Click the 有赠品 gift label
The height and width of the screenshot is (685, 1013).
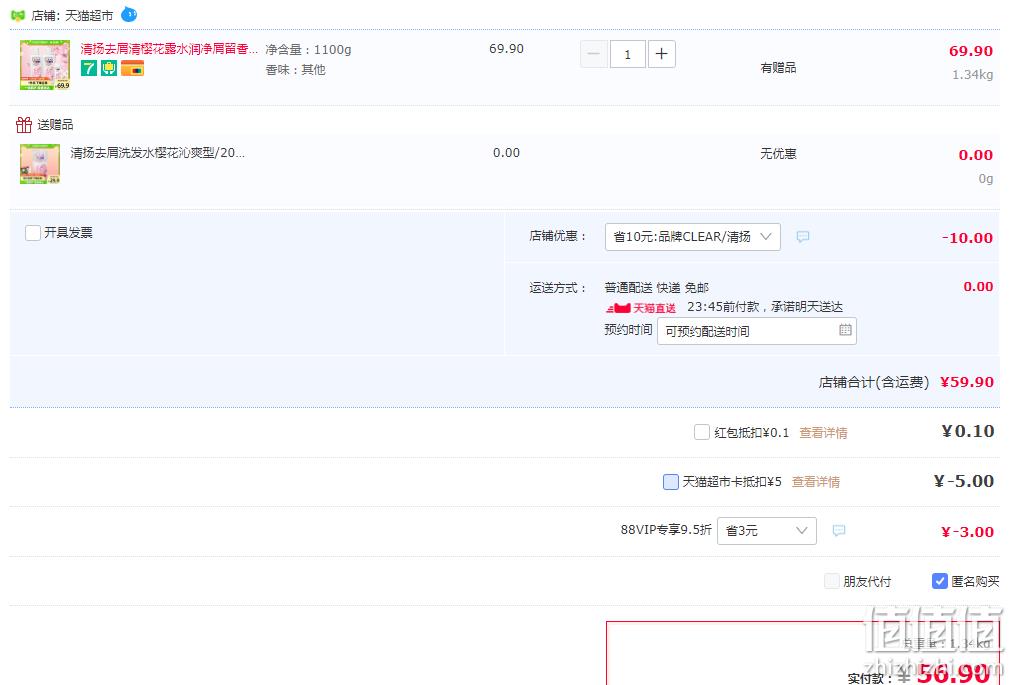click(778, 68)
